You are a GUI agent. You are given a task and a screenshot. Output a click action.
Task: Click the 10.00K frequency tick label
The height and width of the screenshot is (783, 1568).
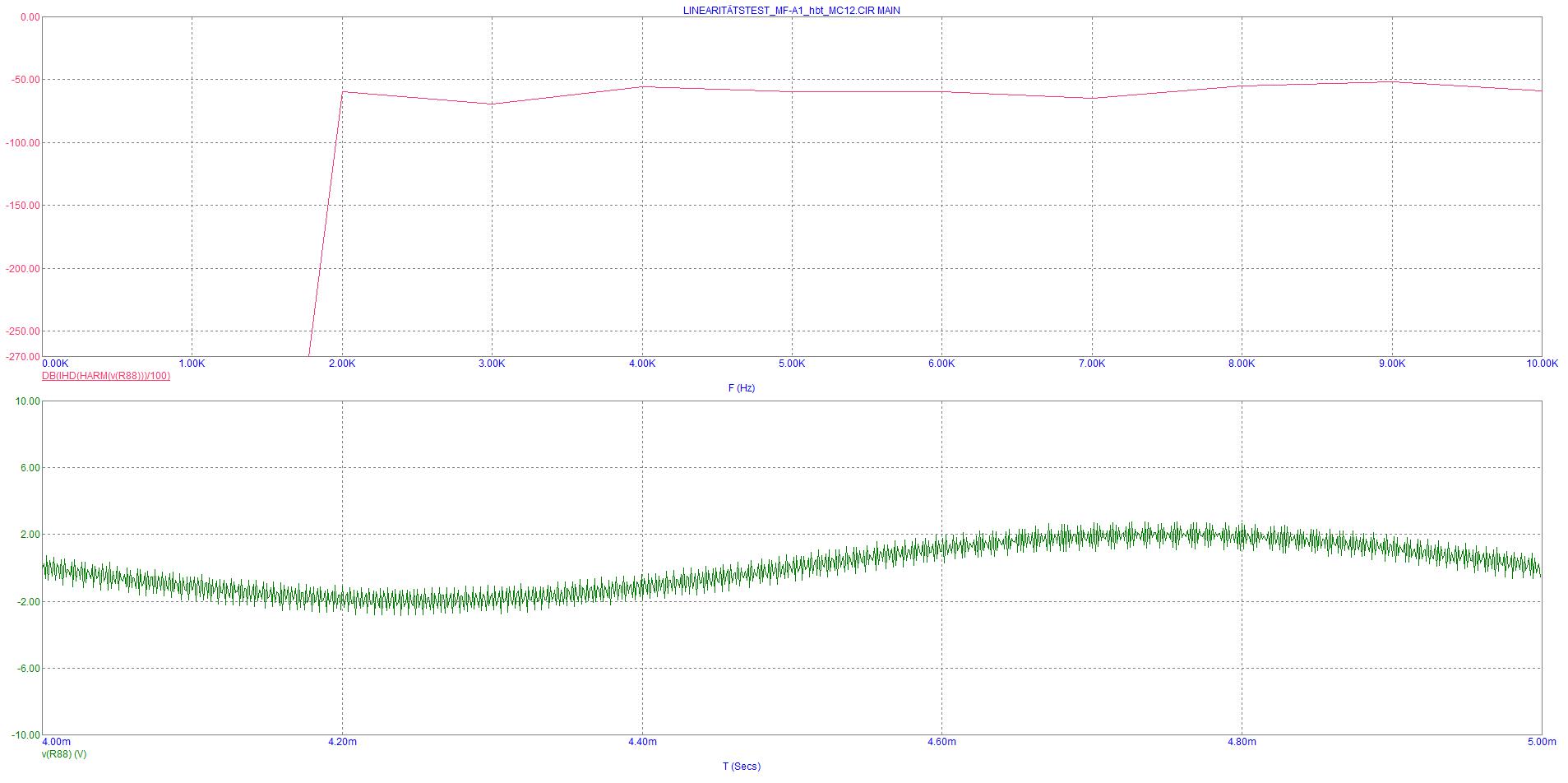(x=1541, y=364)
